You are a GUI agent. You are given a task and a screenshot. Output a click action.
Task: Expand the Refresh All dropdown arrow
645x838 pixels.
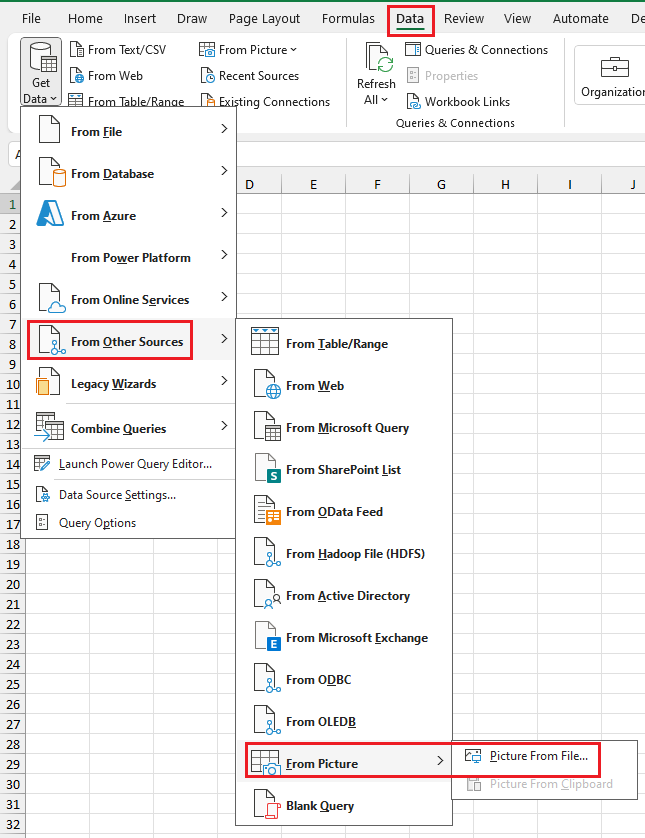tap(384, 100)
